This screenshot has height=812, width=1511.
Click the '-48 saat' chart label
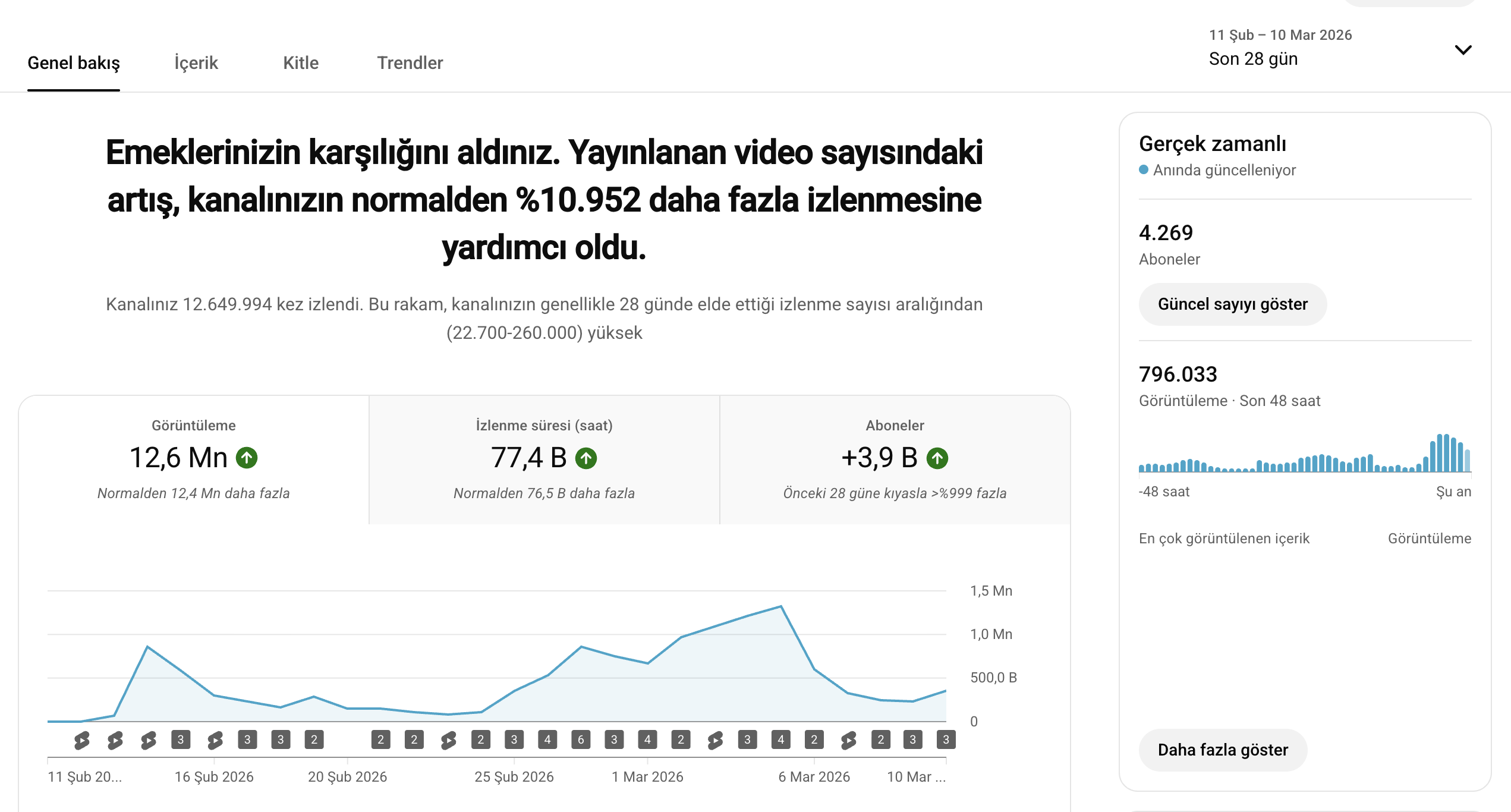[x=1164, y=492]
